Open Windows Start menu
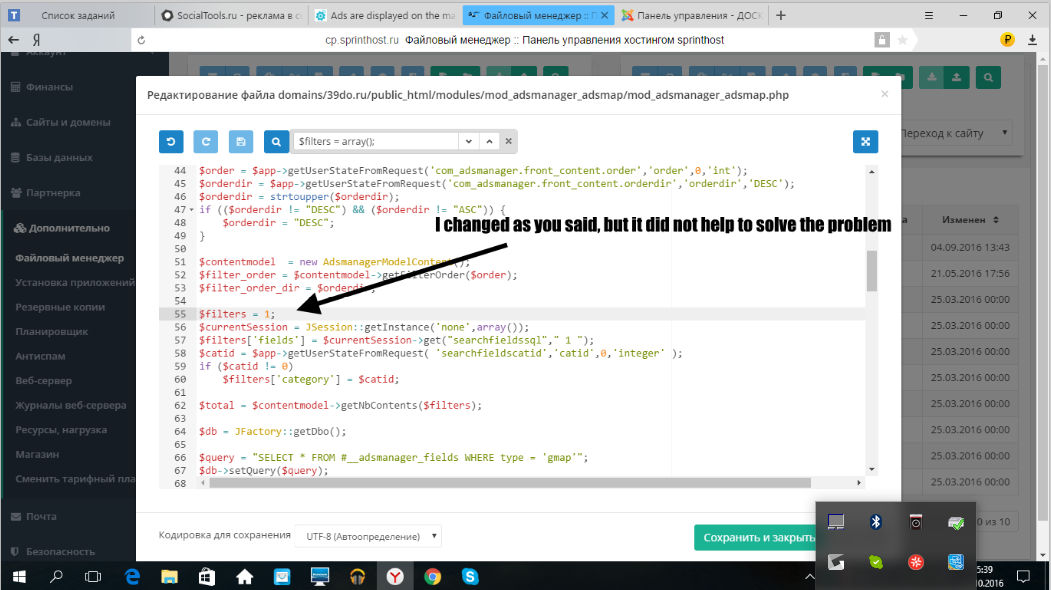1051x590 pixels. pos(19,577)
